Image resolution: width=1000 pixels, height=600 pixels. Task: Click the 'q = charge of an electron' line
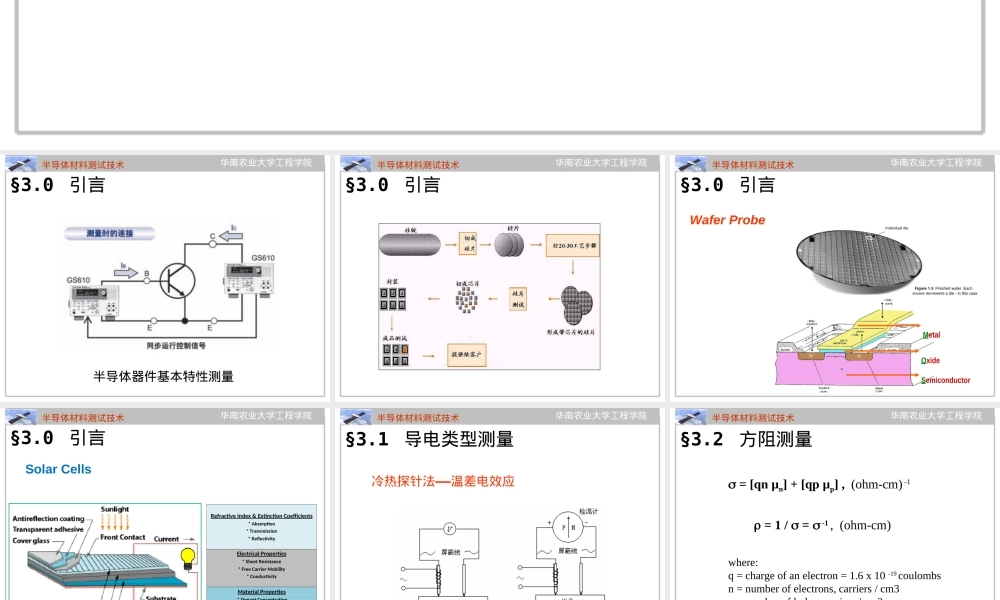pos(834,576)
